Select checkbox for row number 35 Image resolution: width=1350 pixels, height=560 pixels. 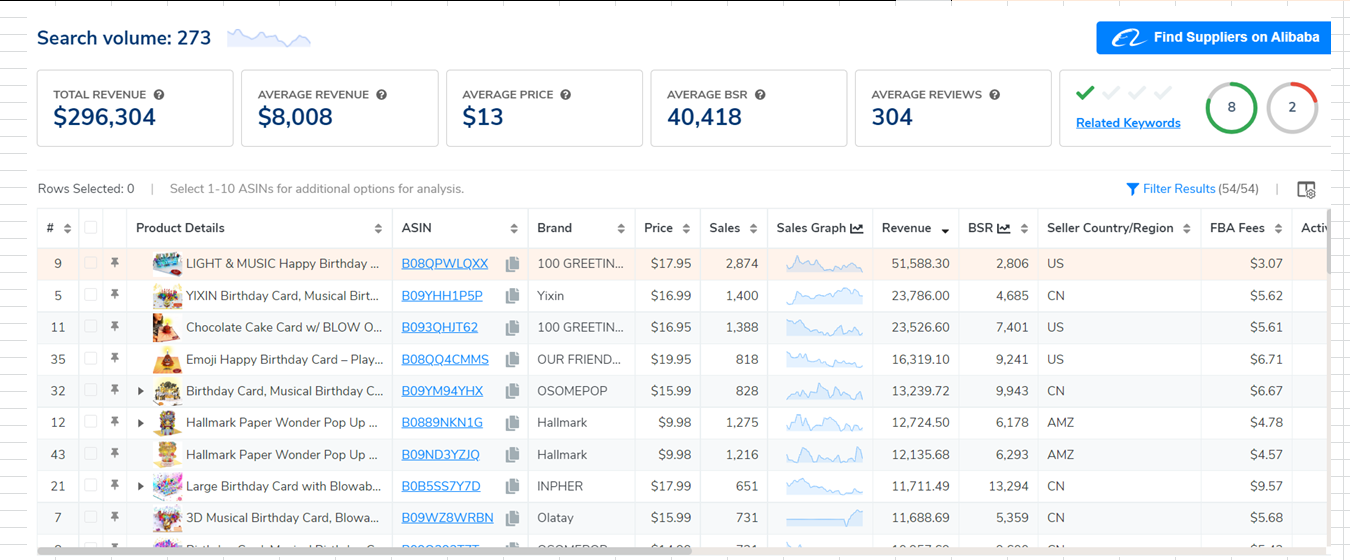(x=91, y=359)
